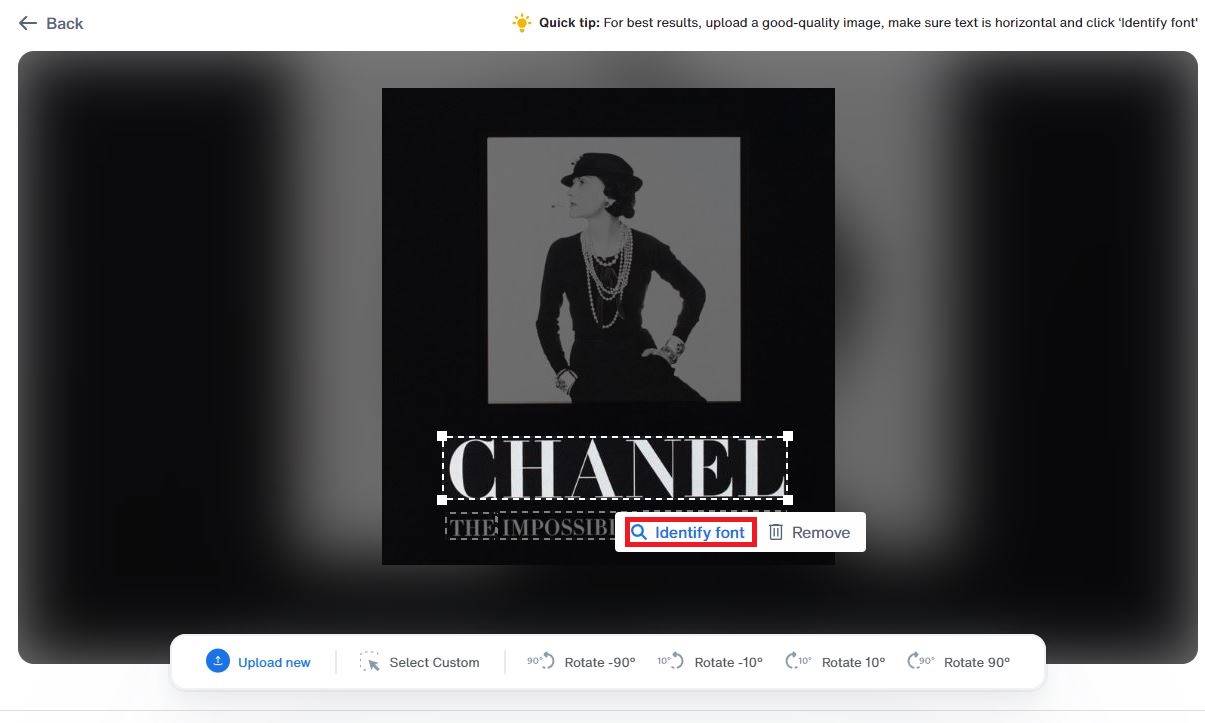Click the Identify font button

(690, 533)
